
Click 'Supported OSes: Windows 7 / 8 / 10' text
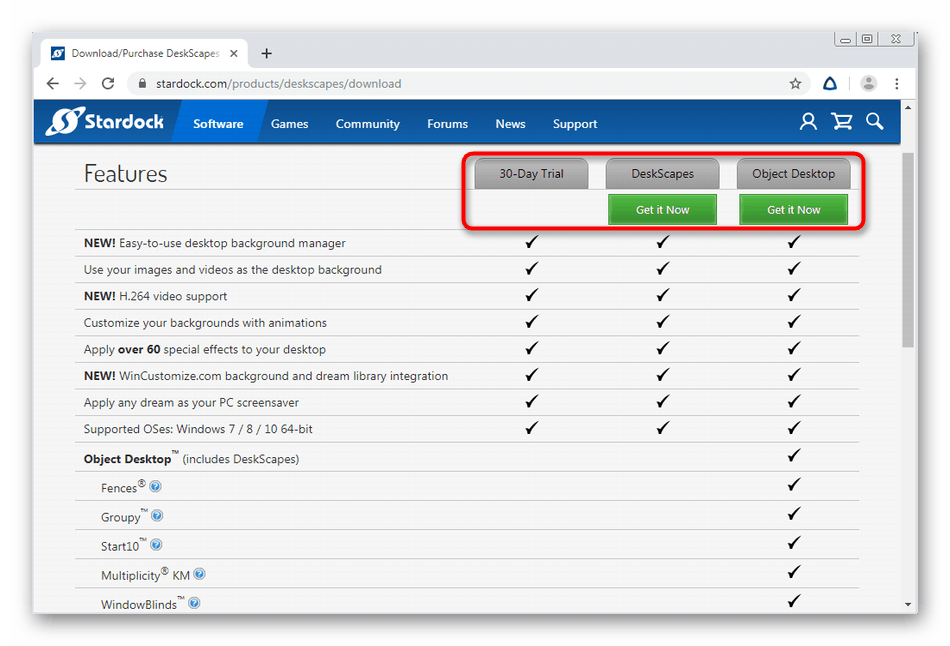coord(198,429)
